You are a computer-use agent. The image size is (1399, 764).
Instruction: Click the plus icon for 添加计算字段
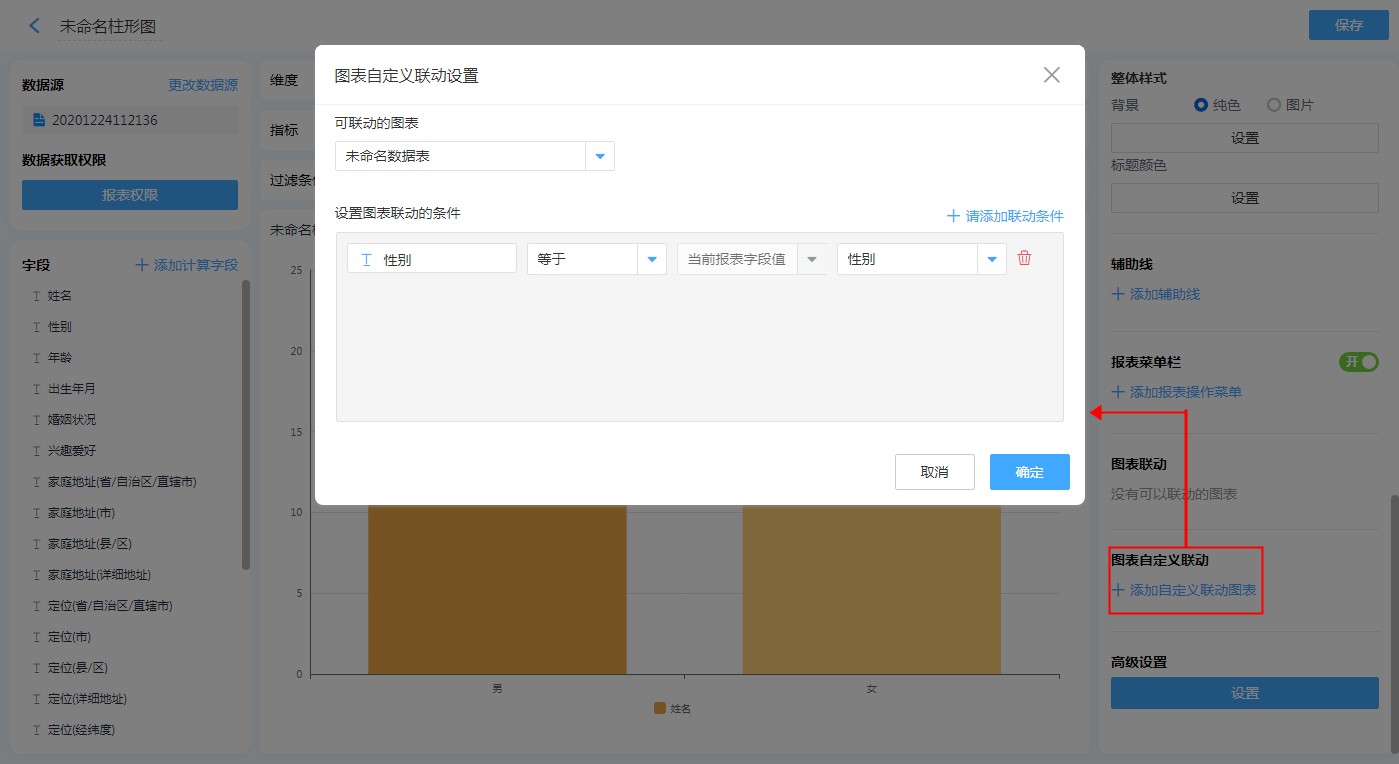[x=142, y=265]
